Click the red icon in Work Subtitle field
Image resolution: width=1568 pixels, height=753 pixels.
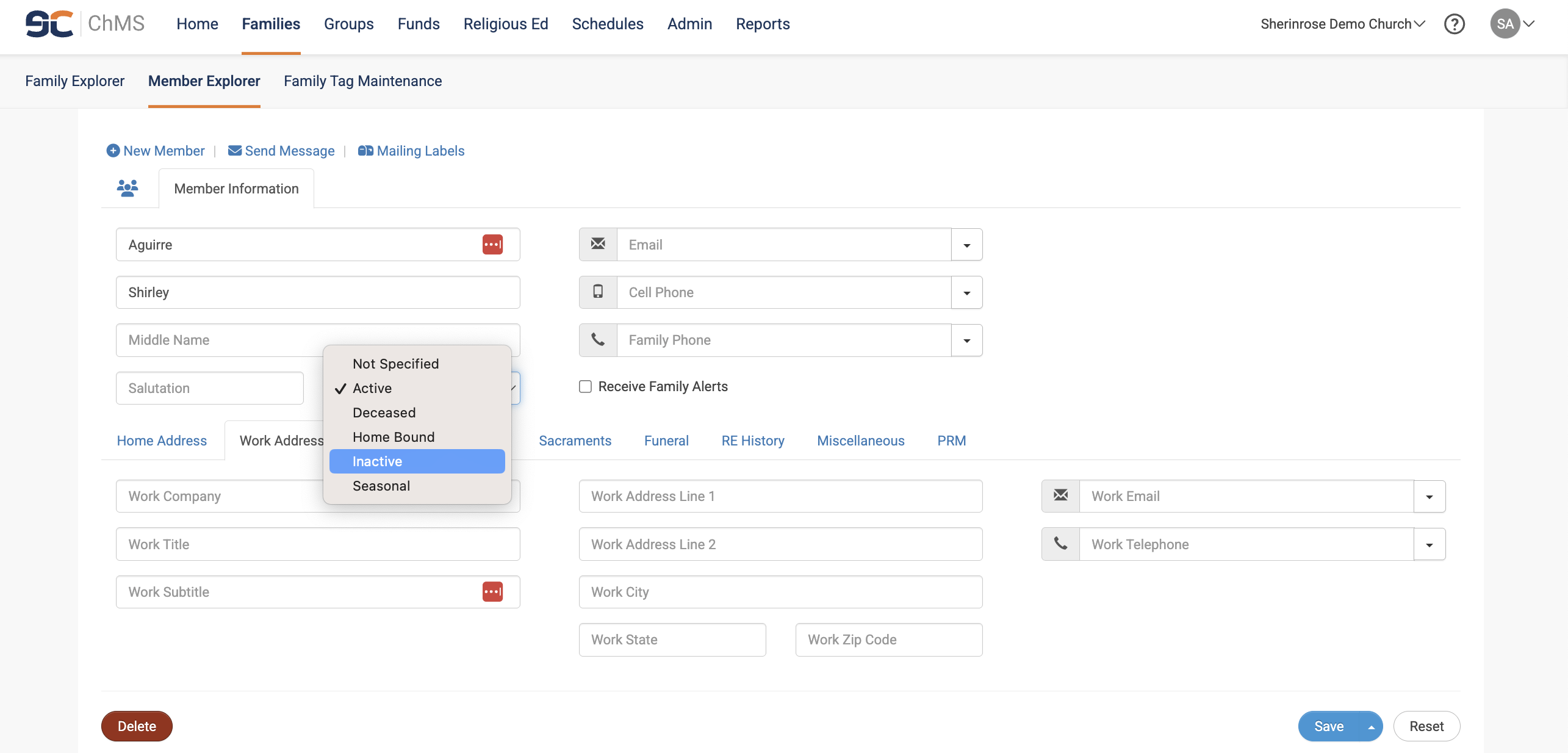point(492,591)
